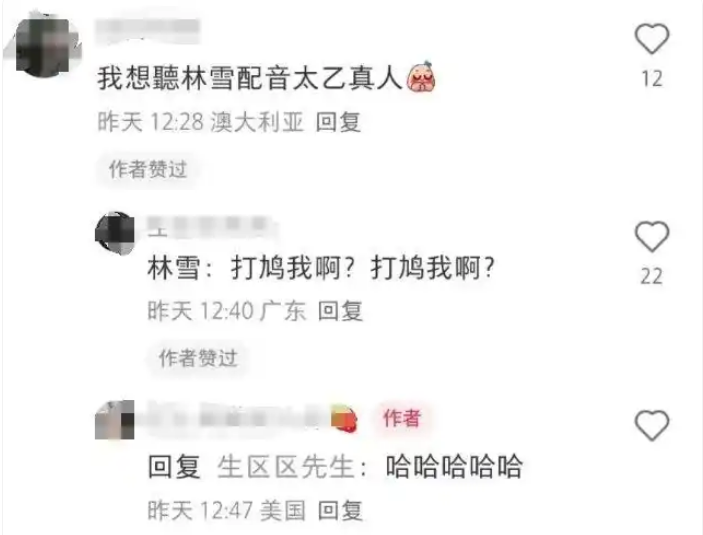Open the blurred username of second commenter
The image size is (703, 535).
tap(211, 226)
